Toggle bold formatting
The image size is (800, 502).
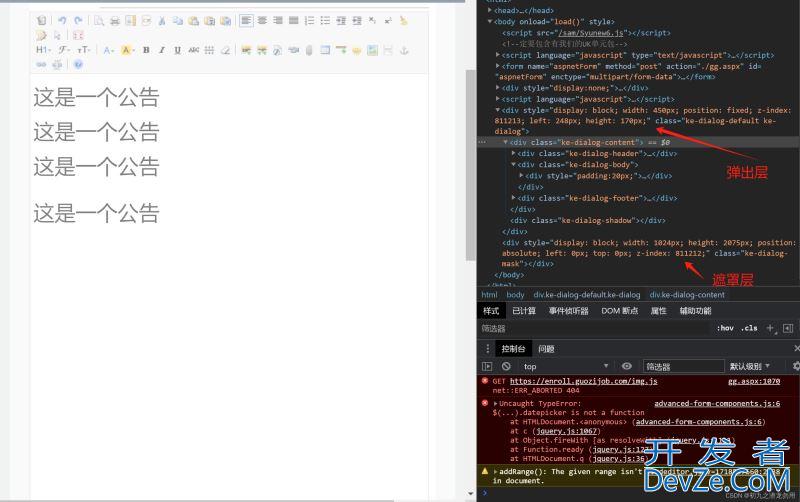146,50
